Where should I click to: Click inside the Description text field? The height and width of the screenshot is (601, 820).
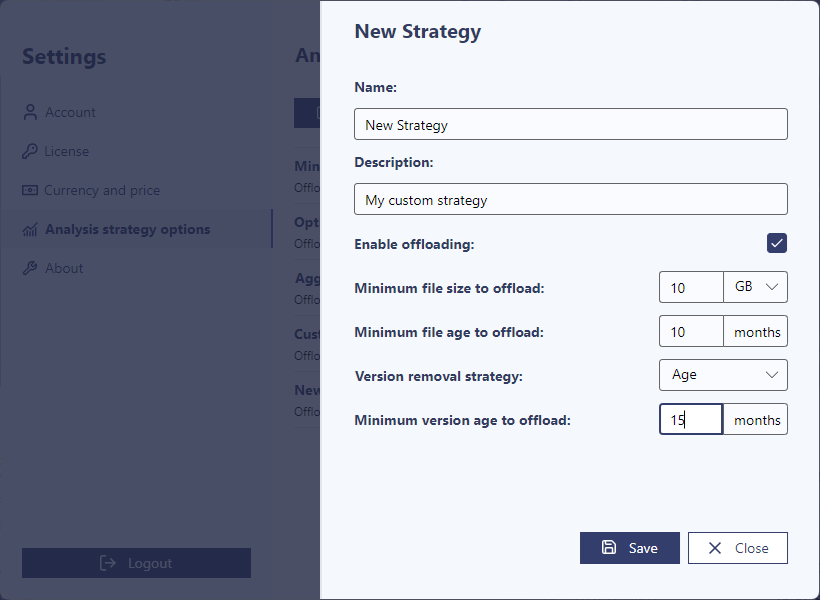(570, 199)
